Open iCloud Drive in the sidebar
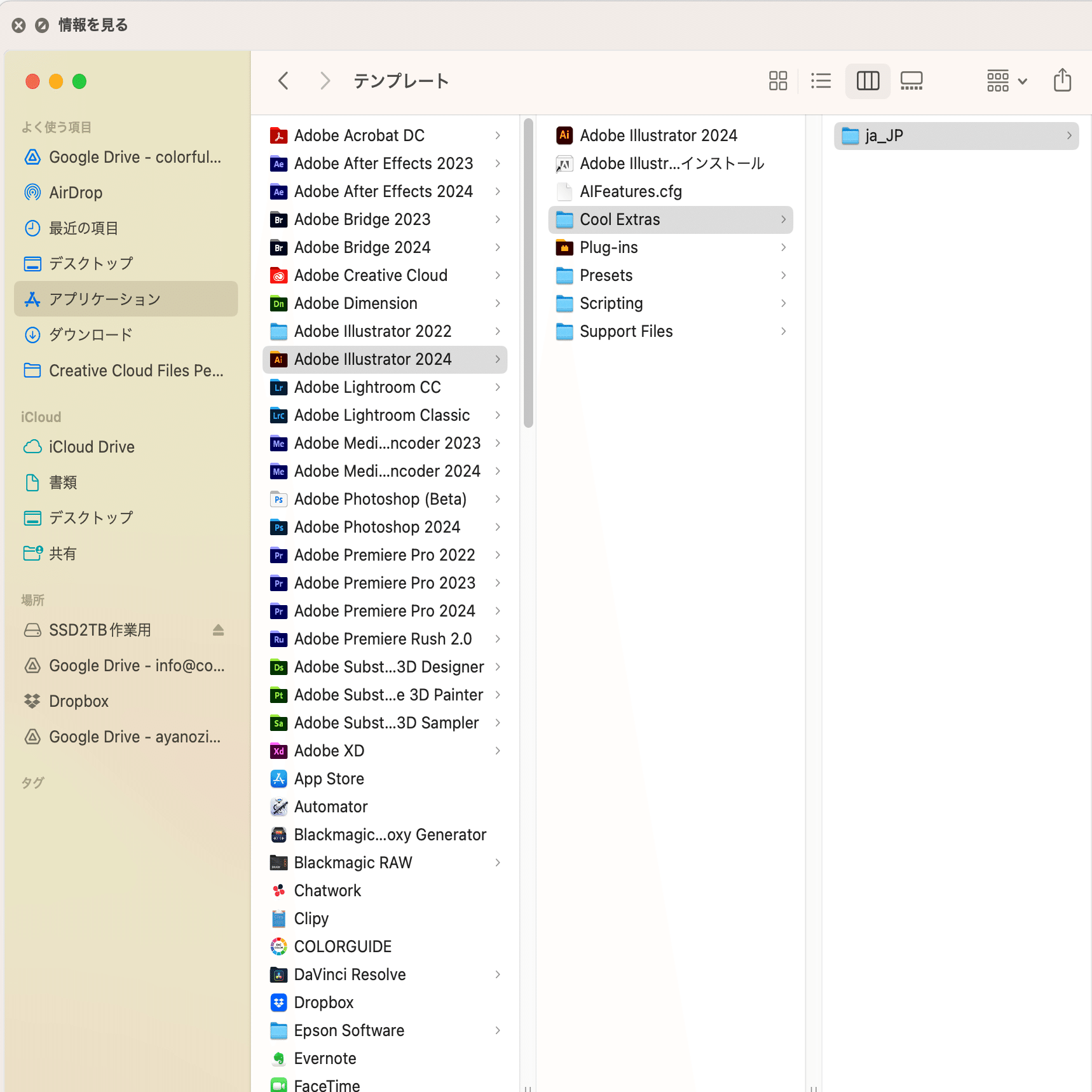Screen dimensions: 1092x1092 click(126, 447)
